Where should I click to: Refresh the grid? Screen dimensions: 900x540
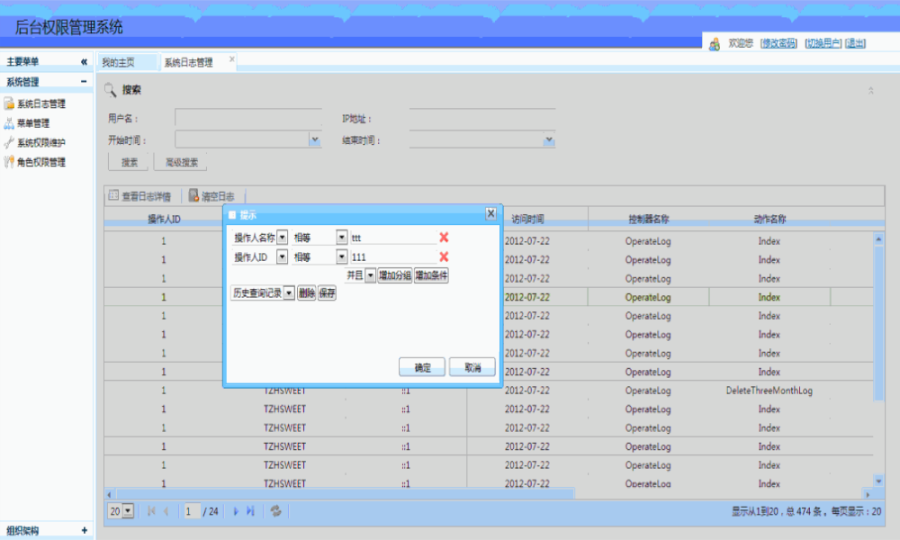pyautogui.click(x=276, y=511)
